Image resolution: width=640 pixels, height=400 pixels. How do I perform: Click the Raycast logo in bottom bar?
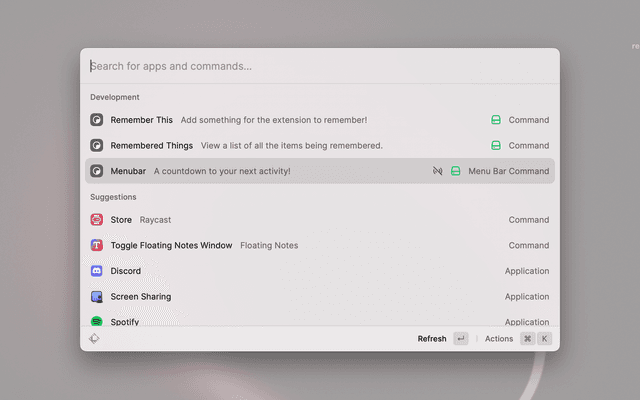(x=94, y=339)
